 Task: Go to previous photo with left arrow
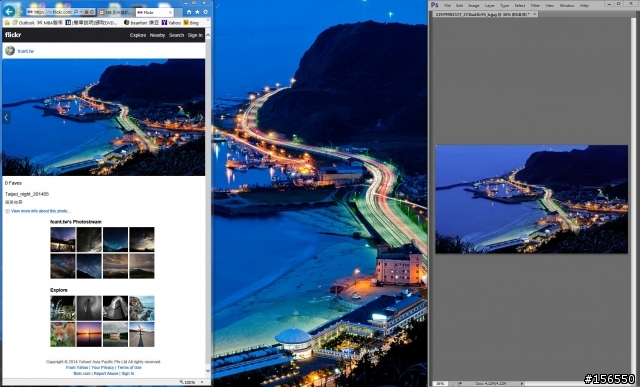click(6, 118)
